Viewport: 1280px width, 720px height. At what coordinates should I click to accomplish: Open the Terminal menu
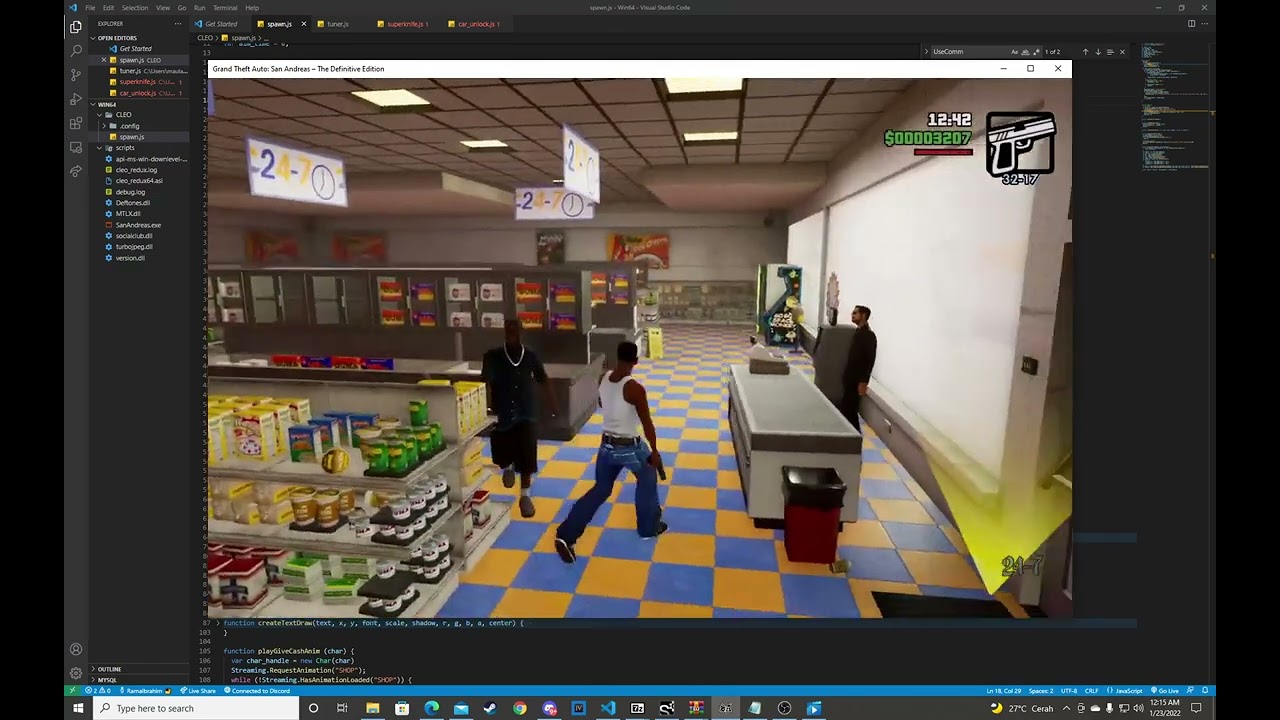tap(225, 7)
